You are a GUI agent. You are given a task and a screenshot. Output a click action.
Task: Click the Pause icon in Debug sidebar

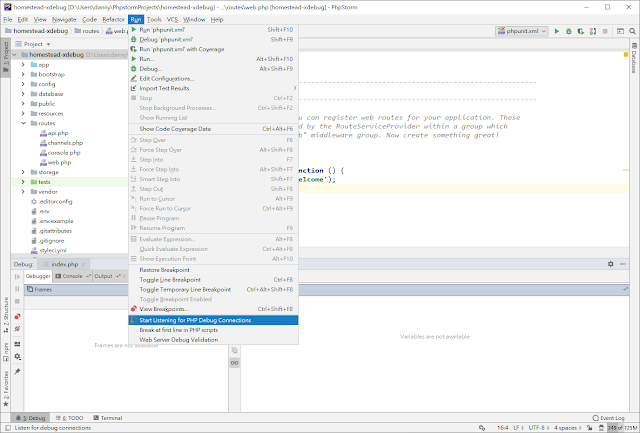click(x=17, y=289)
